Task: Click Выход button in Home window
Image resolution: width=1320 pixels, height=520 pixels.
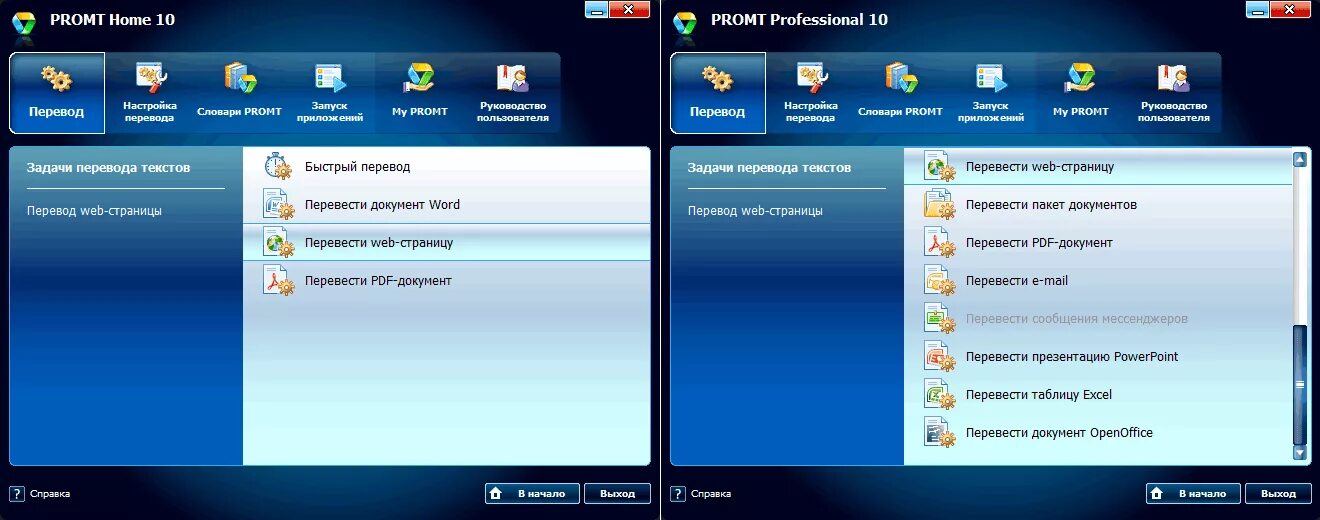Action: [618, 493]
